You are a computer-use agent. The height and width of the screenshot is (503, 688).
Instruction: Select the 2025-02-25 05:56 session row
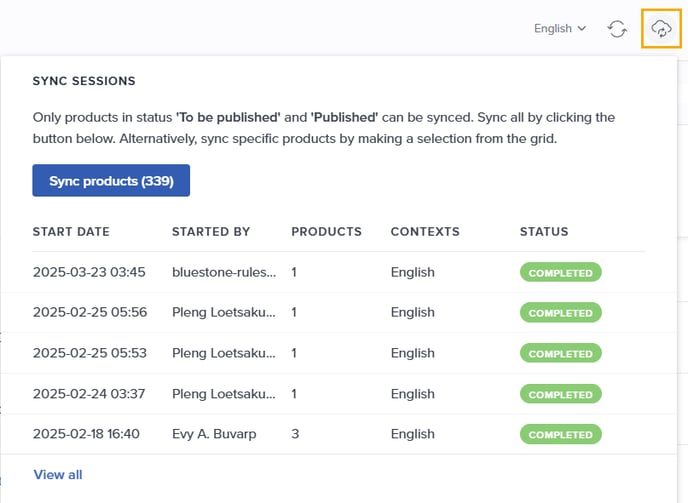pyautogui.click(x=338, y=313)
